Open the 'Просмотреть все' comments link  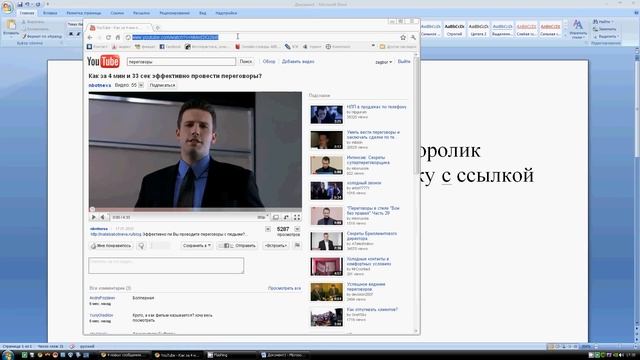click(x=284, y=288)
